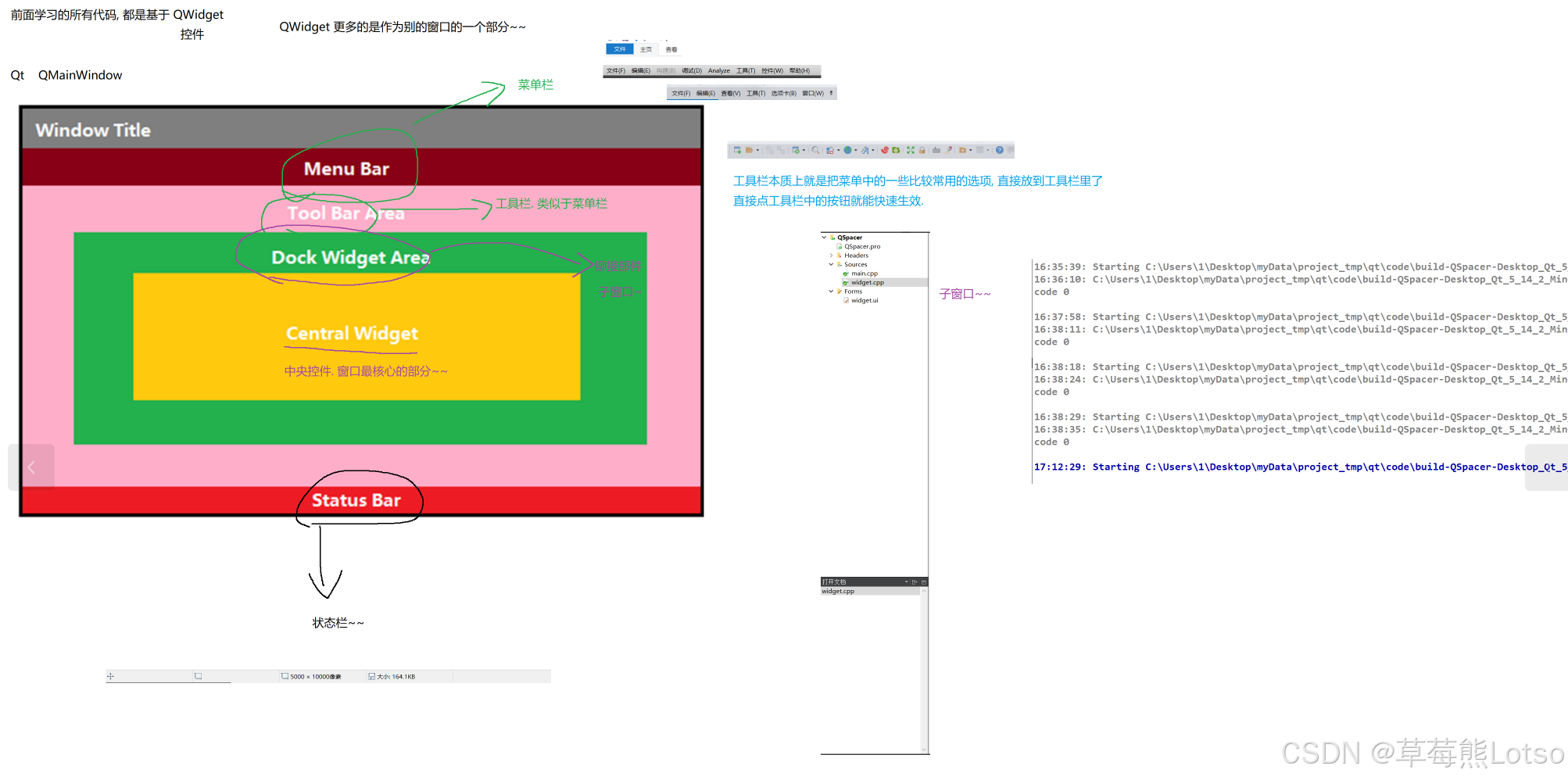Select QSpacer.pro in the project tree
The height and width of the screenshot is (780, 1568).
[862, 246]
